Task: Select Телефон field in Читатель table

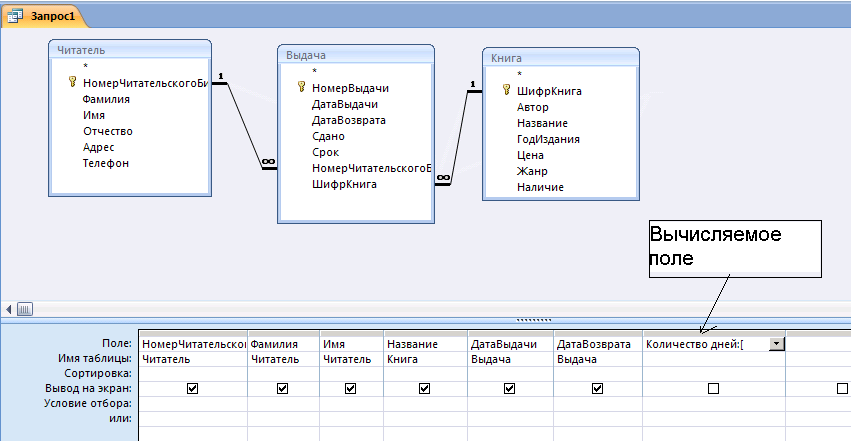Action: 105,163
